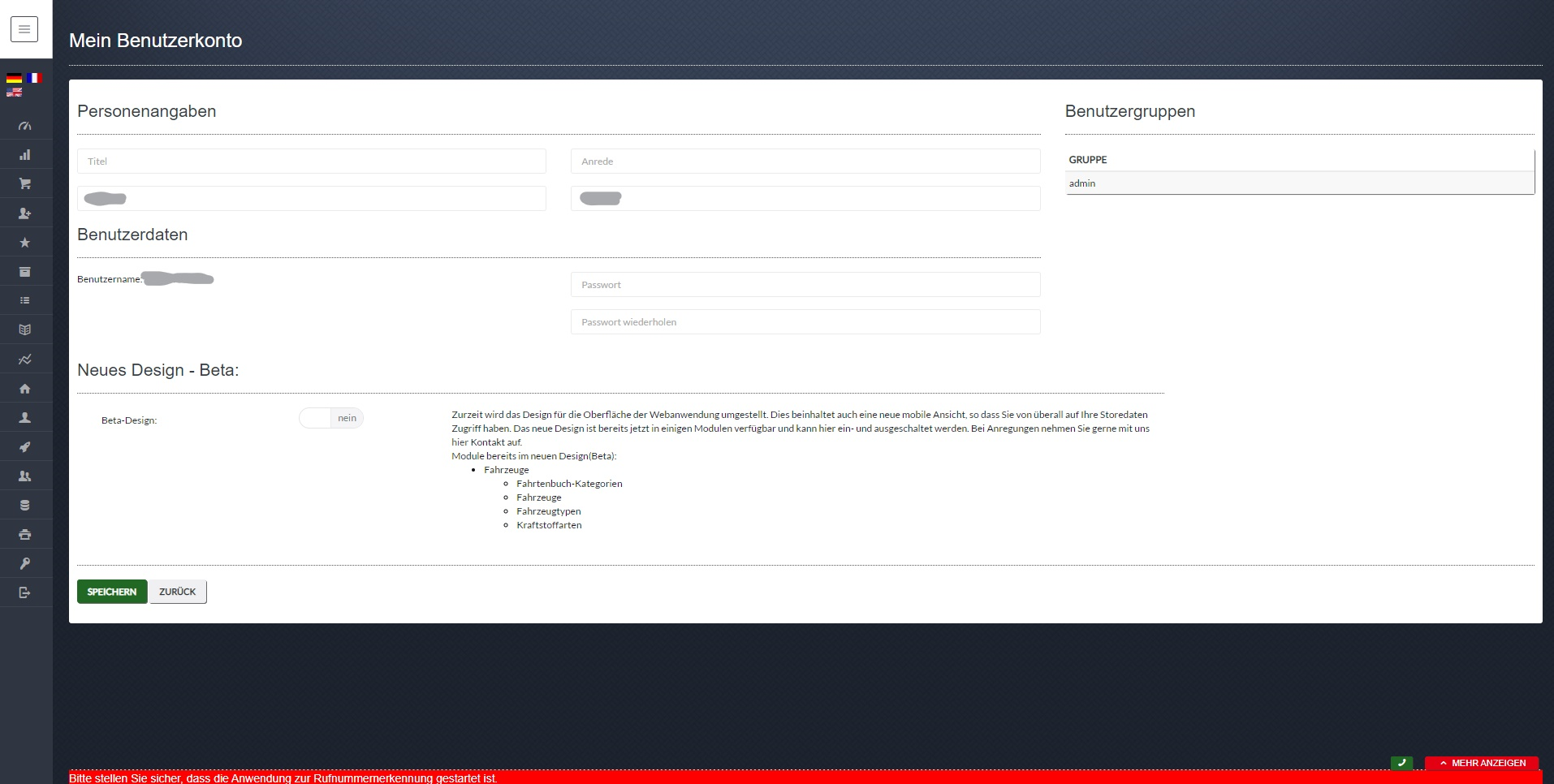1554x784 pixels.
Task: Open the key sidebar icon
Action: [x=25, y=564]
